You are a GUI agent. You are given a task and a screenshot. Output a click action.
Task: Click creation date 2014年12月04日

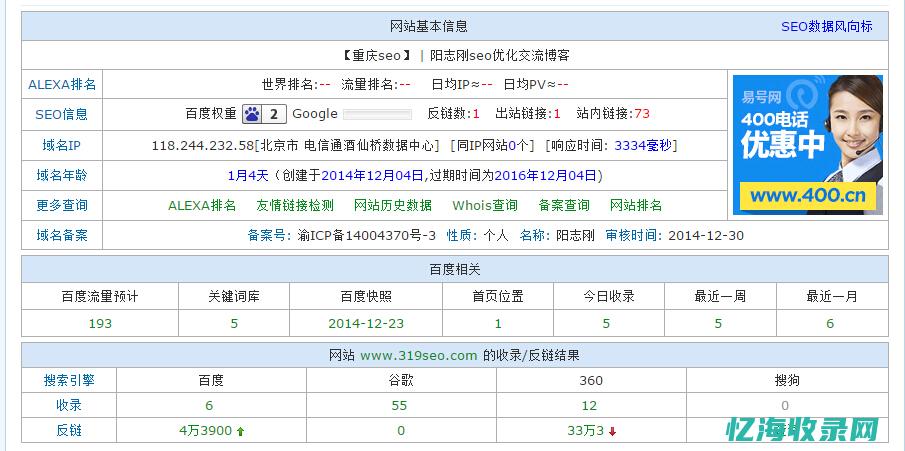(x=372, y=176)
